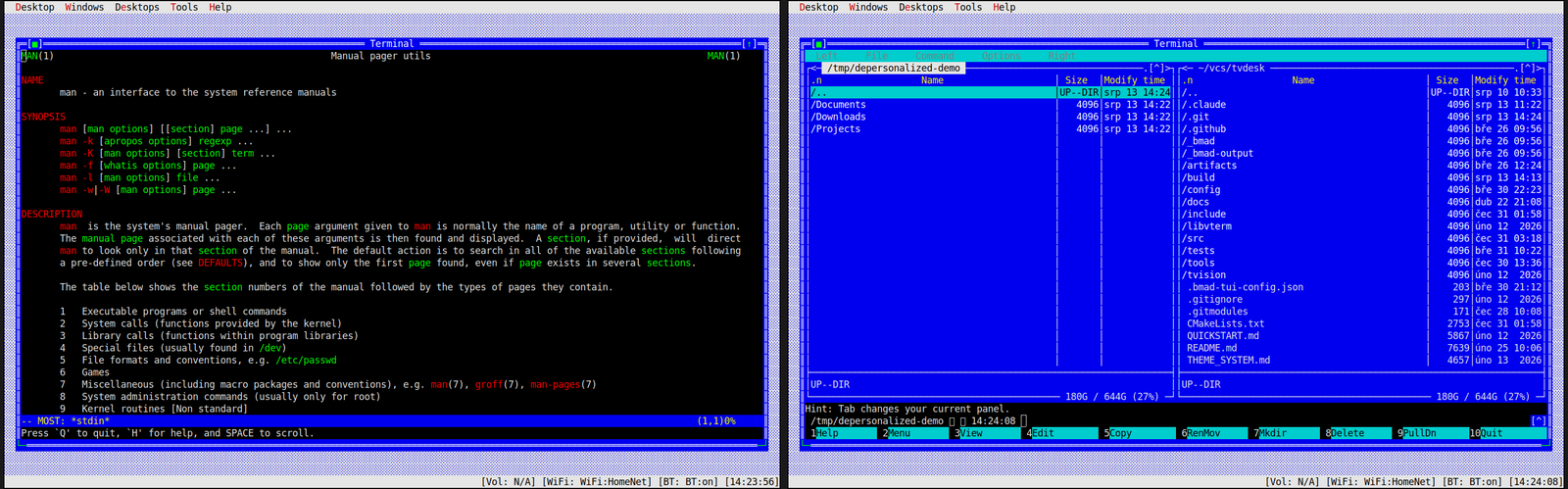Sort by Name column in ~/vcs/tvdesk panel

pyautogui.click(x=1303, y=80)
